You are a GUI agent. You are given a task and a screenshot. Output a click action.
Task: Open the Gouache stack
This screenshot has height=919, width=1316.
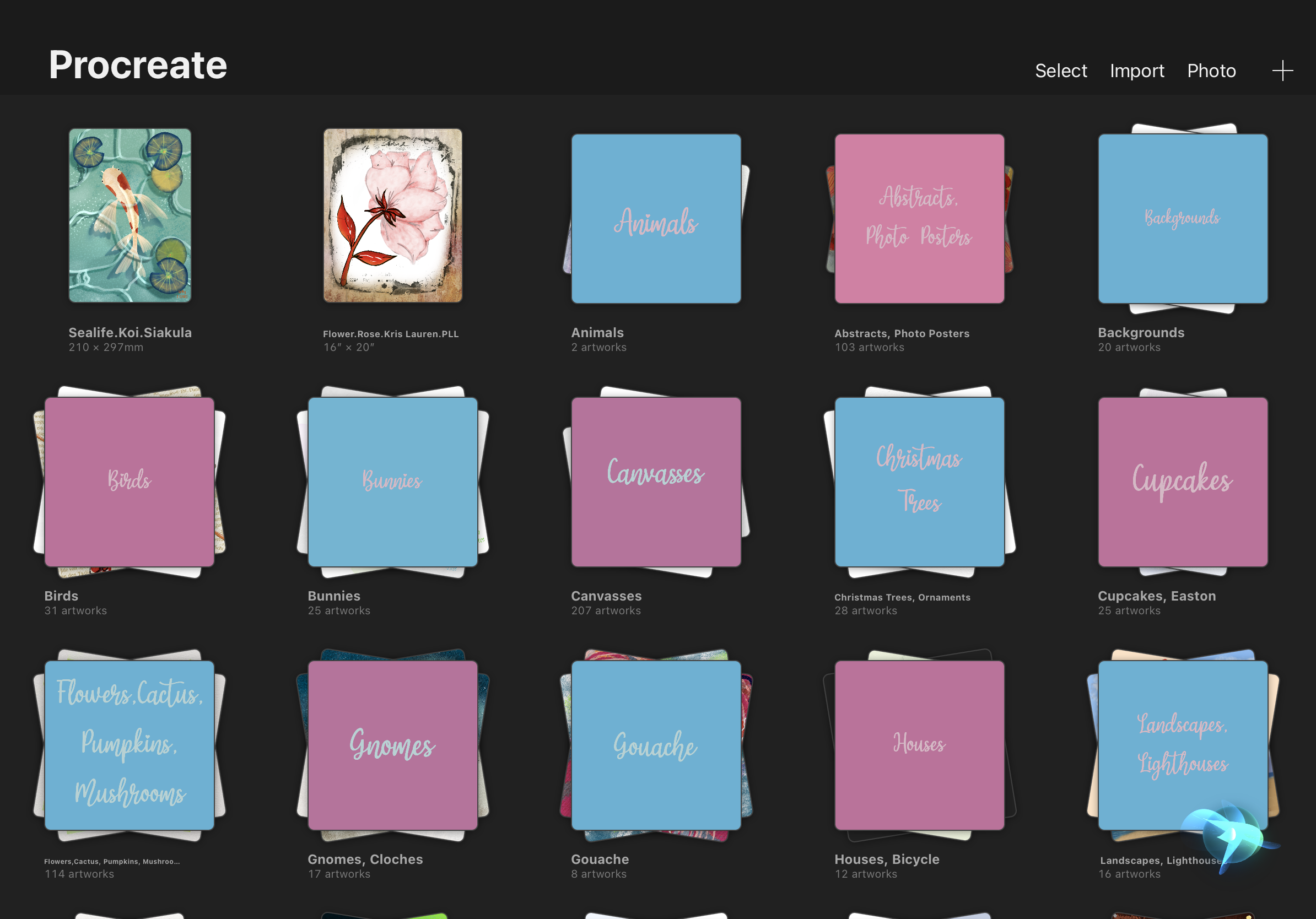(656, 745)
